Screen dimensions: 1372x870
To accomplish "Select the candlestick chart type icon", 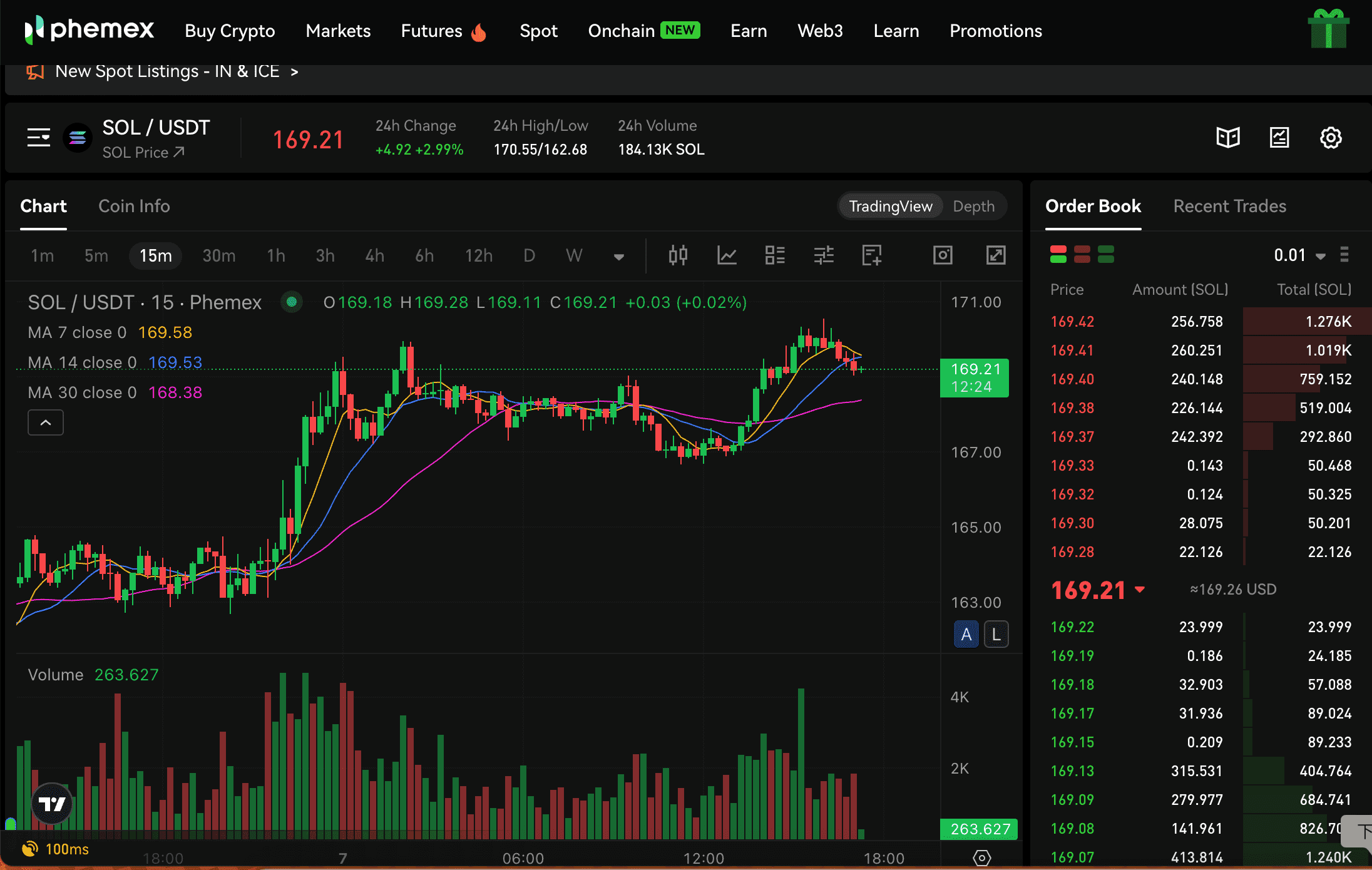I will click(x=678, y=255).
